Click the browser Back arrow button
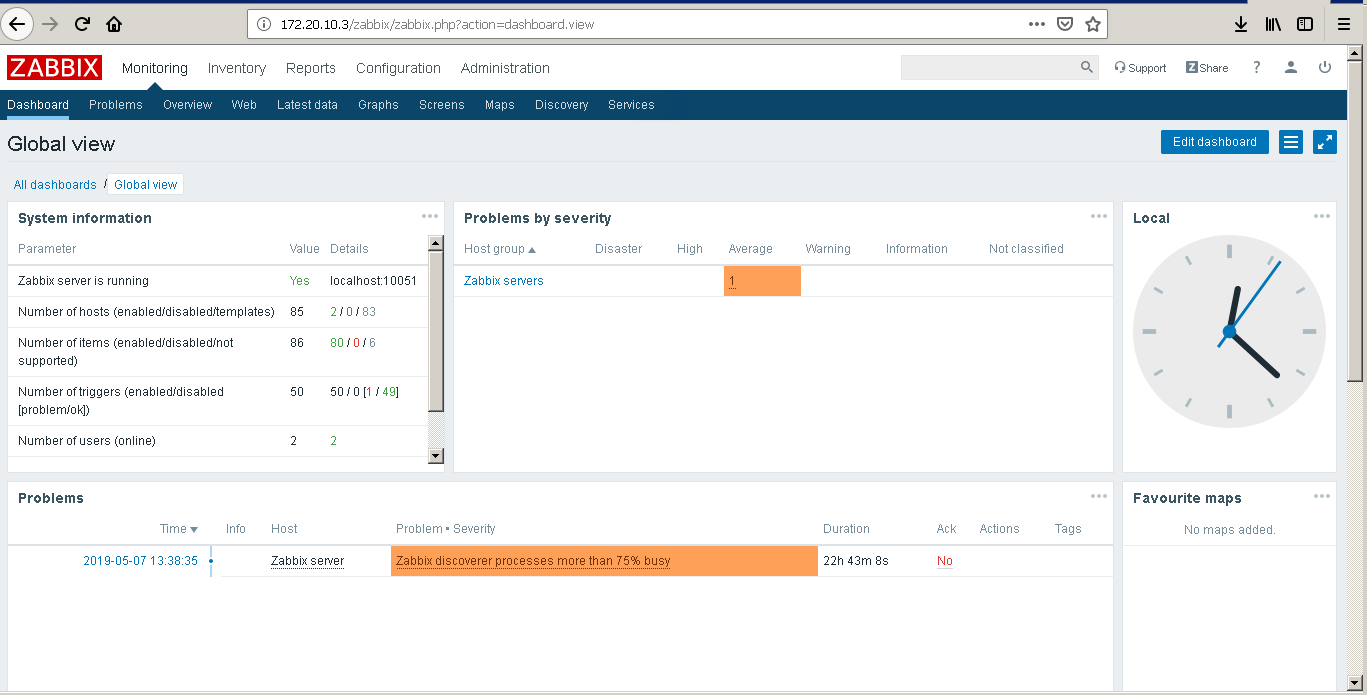This screenshot has width=1367, height=695. 19,24
